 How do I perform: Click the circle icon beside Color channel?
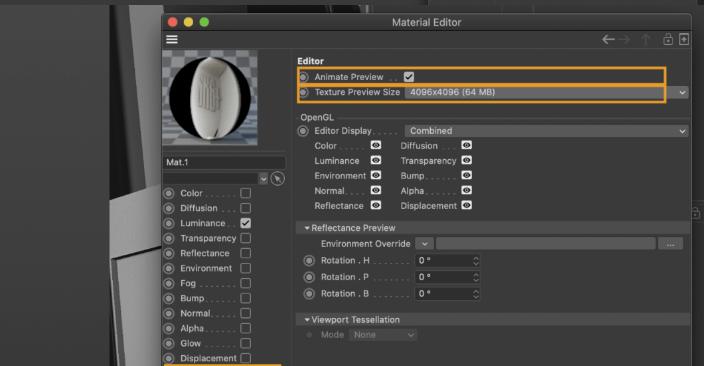[x=169, y=194]
